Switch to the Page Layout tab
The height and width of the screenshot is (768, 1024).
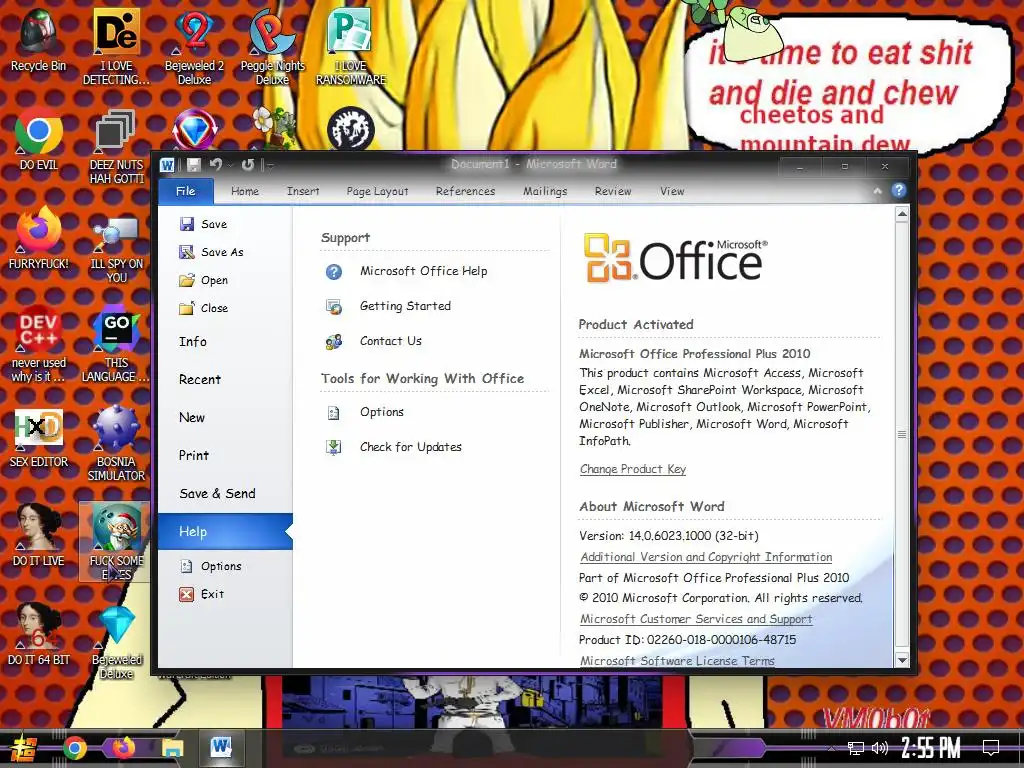click(377, 191)
